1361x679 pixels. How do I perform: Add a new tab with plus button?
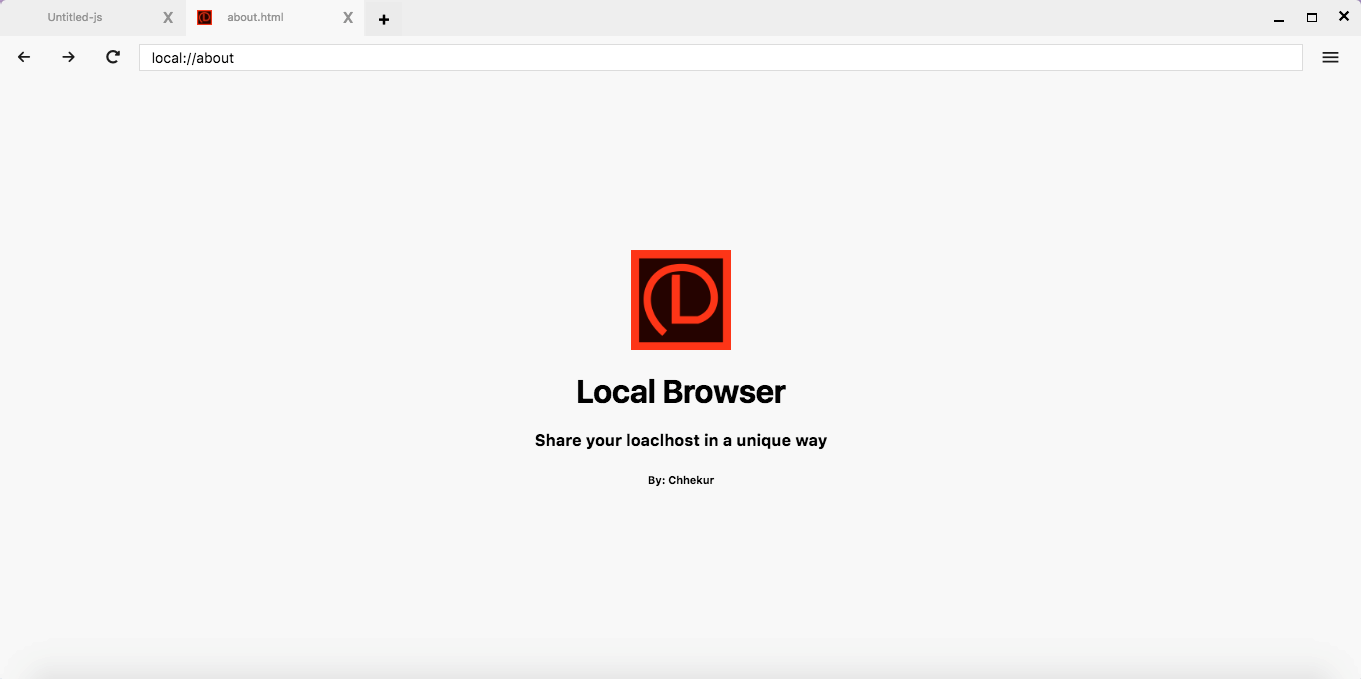pos(384,19)
